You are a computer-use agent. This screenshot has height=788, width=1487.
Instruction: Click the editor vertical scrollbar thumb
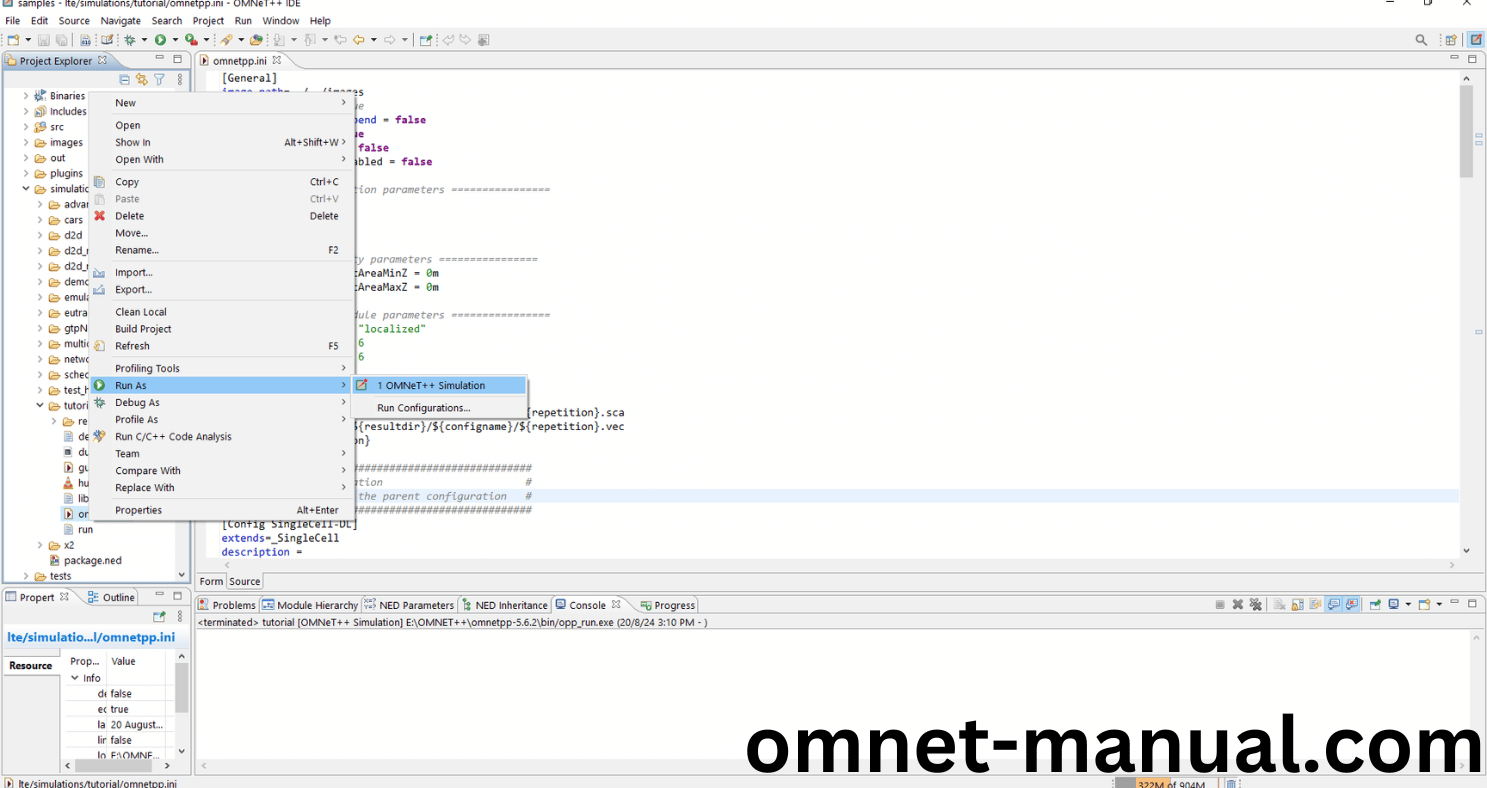[x=1466, y=130]
